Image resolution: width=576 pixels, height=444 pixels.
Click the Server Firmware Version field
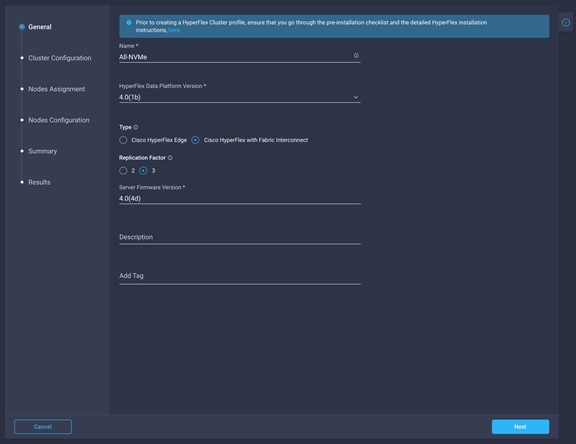click(240, 199)
